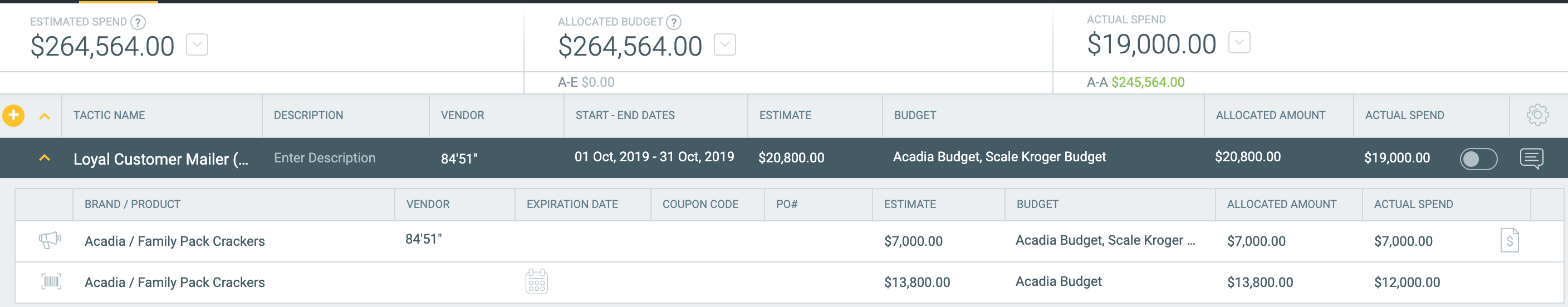Open comments for Loyal Customer Mailer tactic

(x=1531, y=159)
